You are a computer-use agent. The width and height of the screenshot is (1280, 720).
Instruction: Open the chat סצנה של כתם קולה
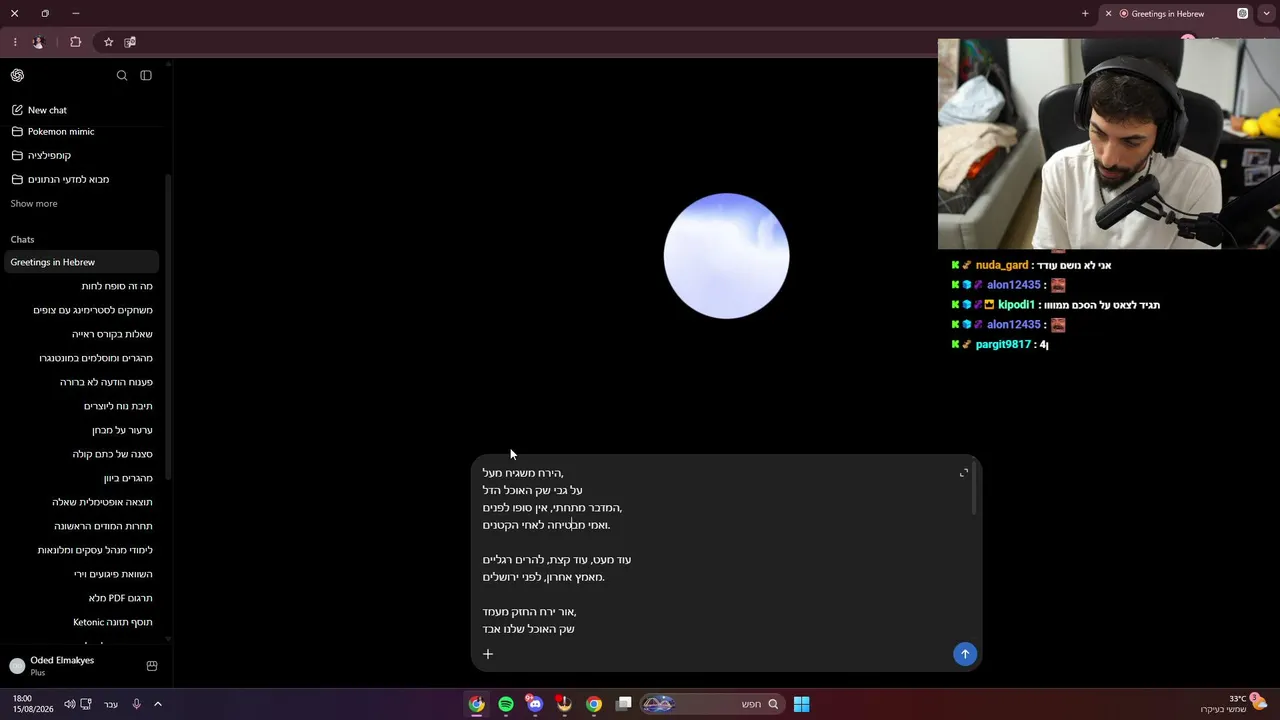80,454
